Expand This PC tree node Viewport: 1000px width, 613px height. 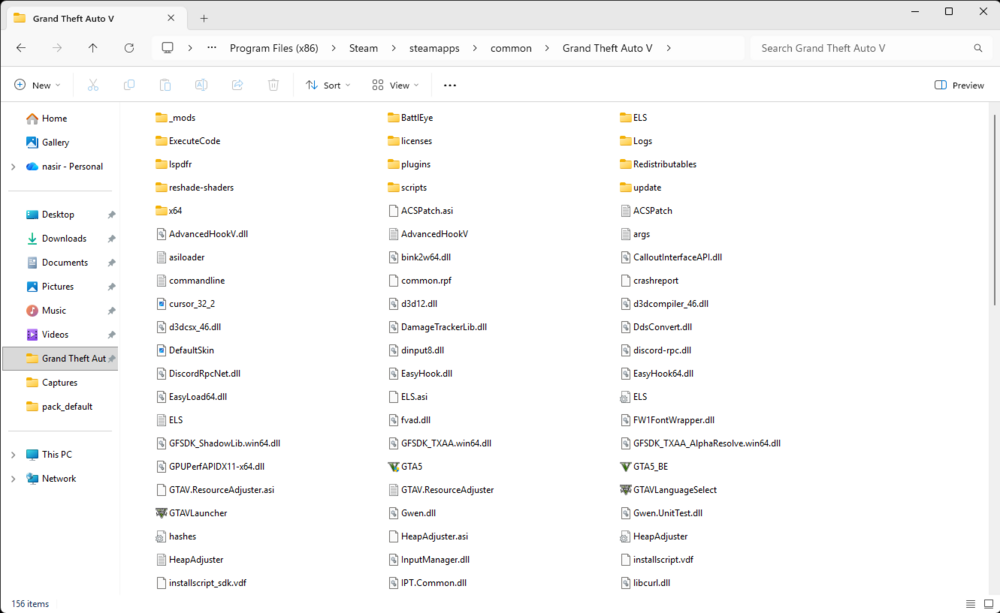pyautogui.click(x=13, y=455)
